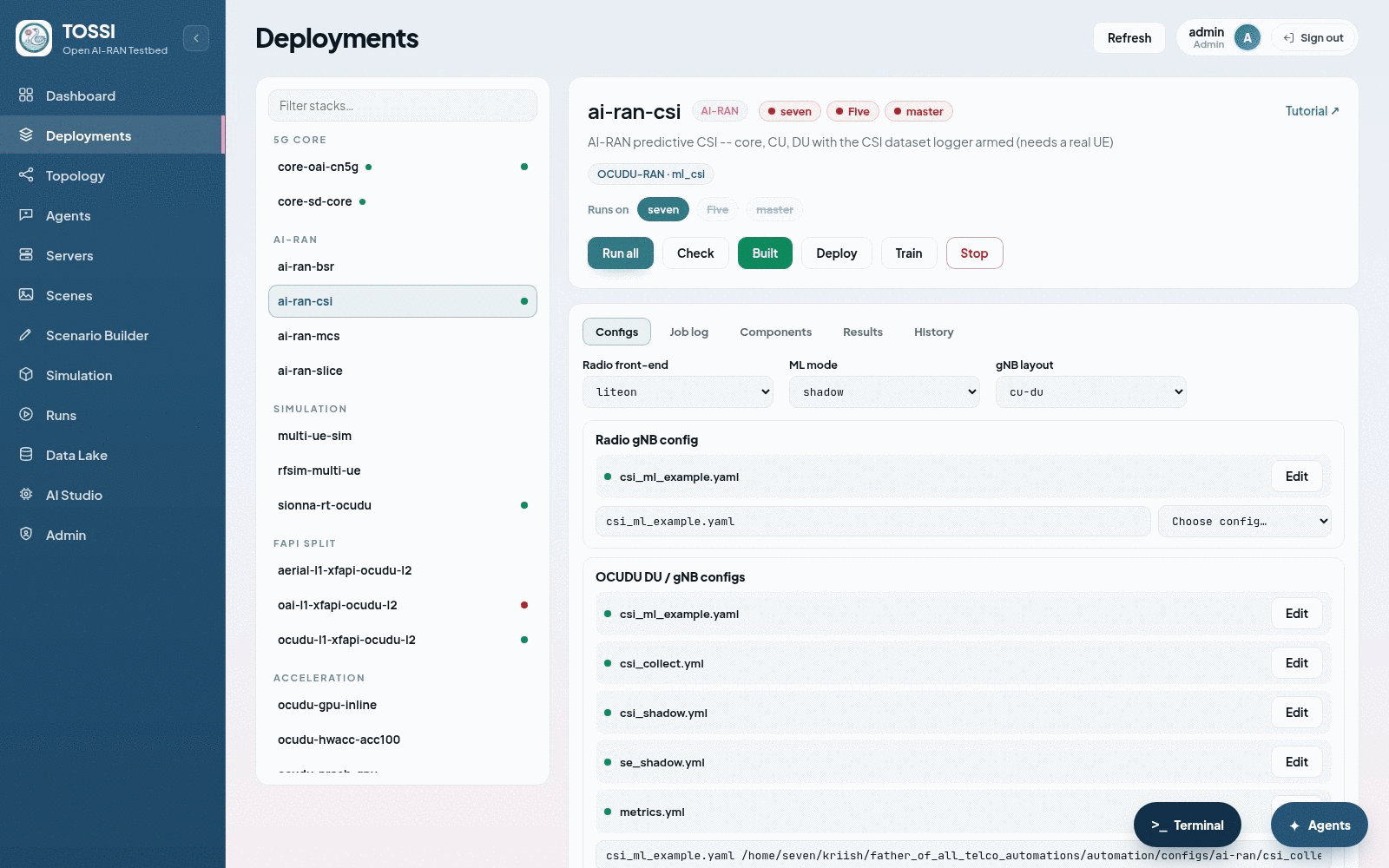Click the Stop button
Screen dimensions: 1389x868
974,253
